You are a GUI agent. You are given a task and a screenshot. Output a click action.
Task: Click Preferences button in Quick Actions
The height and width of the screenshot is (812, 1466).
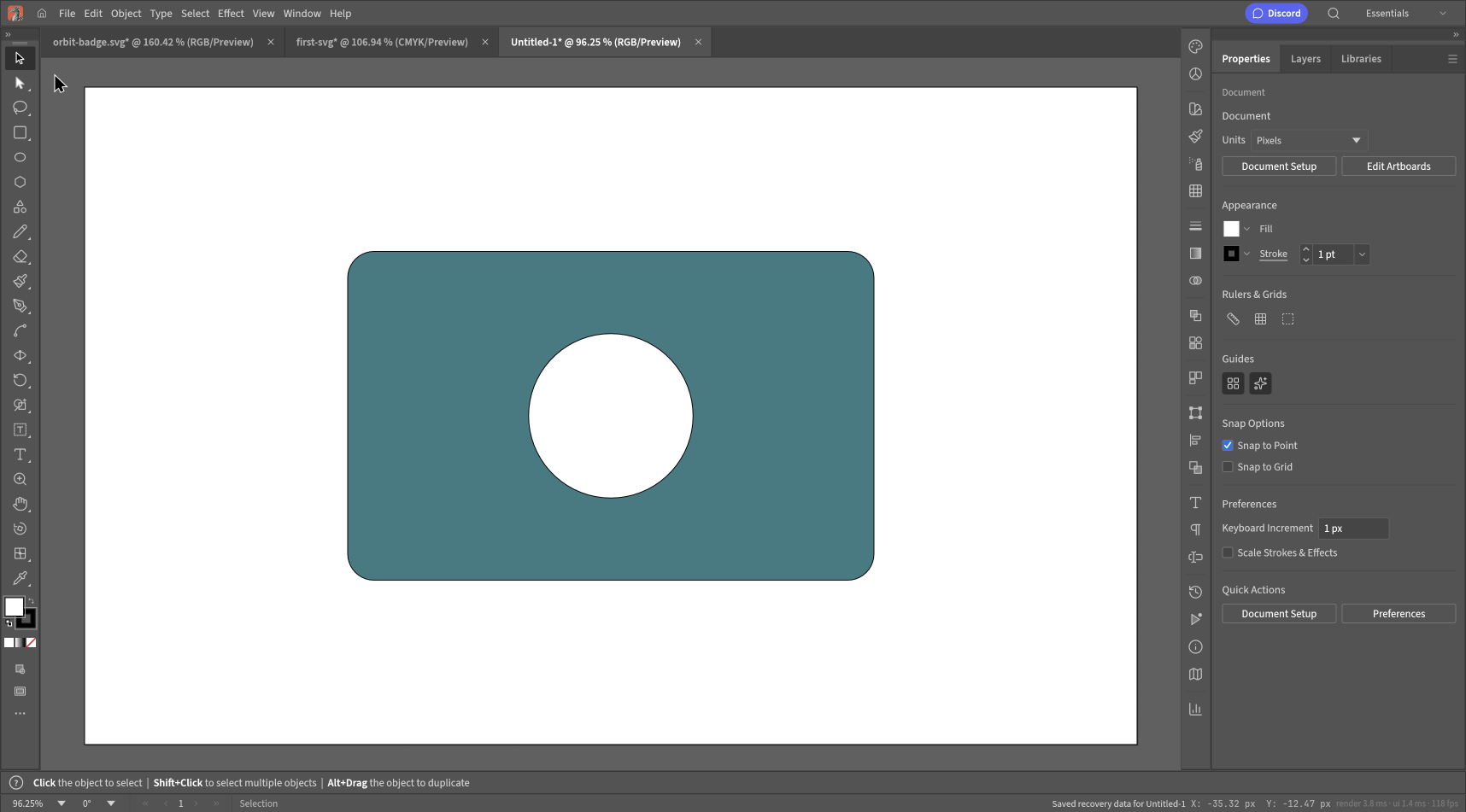(x=1399, y=614)
